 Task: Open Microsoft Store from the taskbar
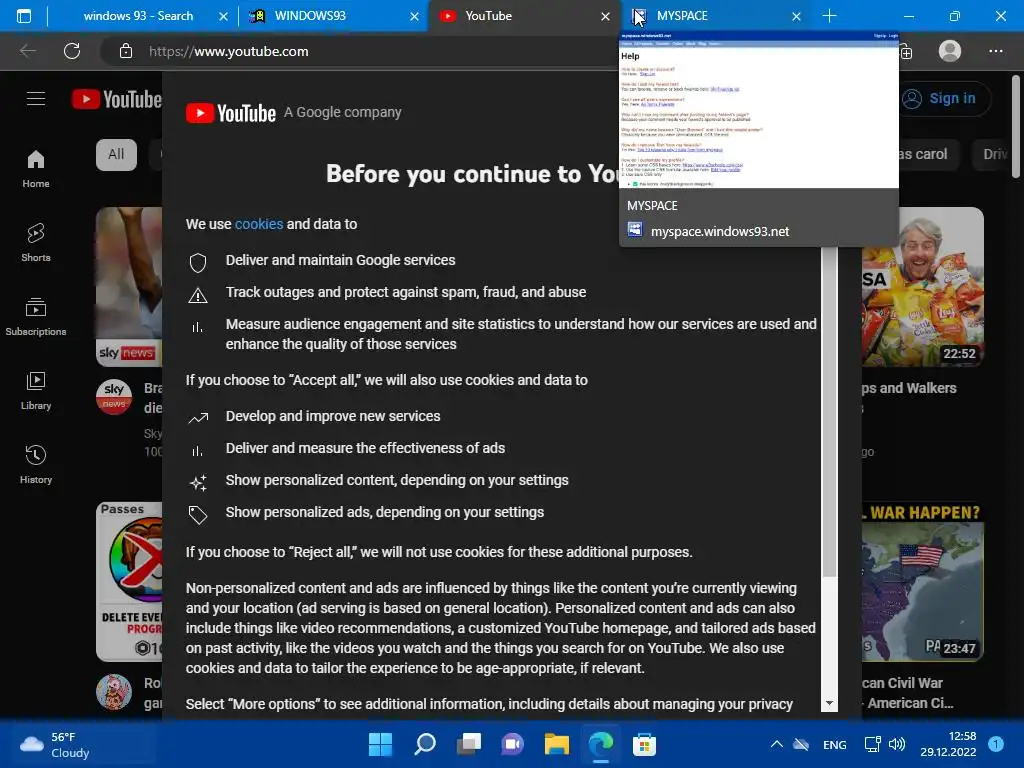point(644,744)
